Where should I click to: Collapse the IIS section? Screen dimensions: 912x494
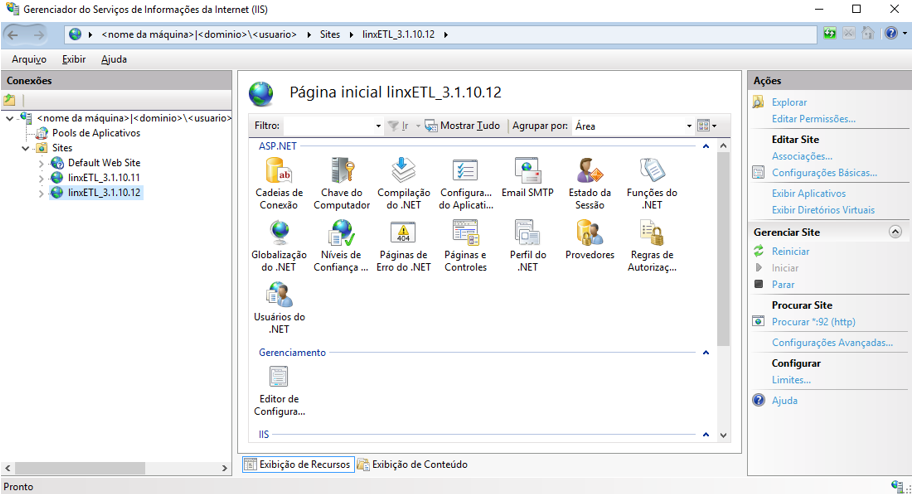(706, 435)
